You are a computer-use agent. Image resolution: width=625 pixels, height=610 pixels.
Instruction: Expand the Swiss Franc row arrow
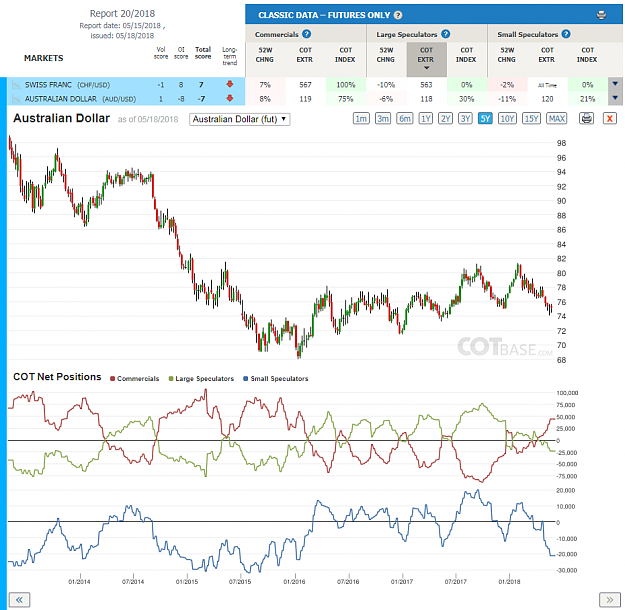point(615,84)
